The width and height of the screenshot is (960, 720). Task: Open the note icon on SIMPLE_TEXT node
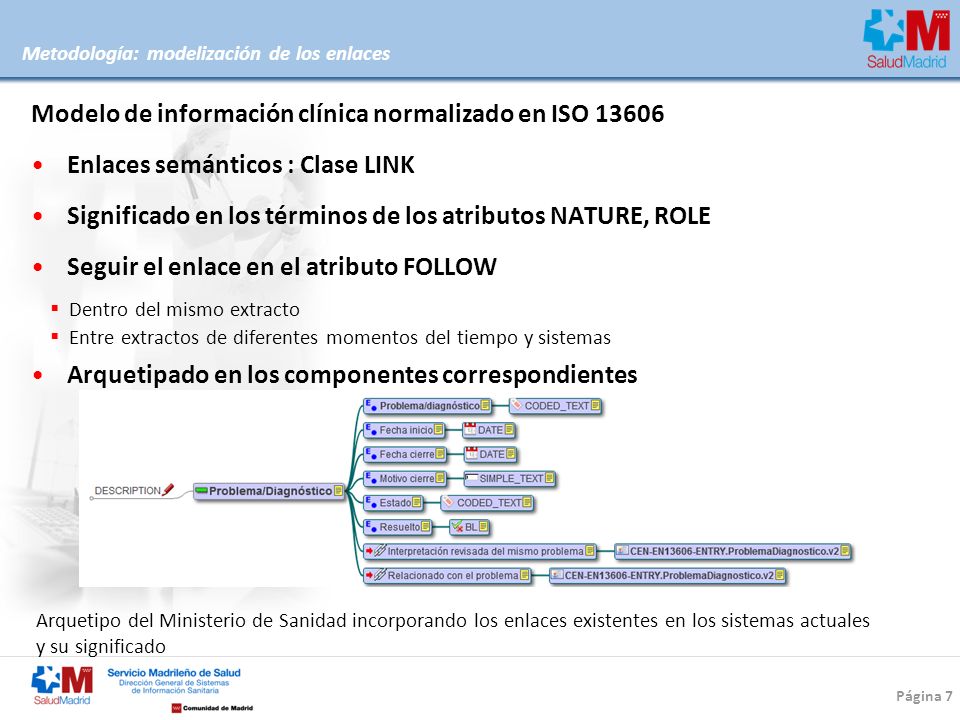pos(549,478)
